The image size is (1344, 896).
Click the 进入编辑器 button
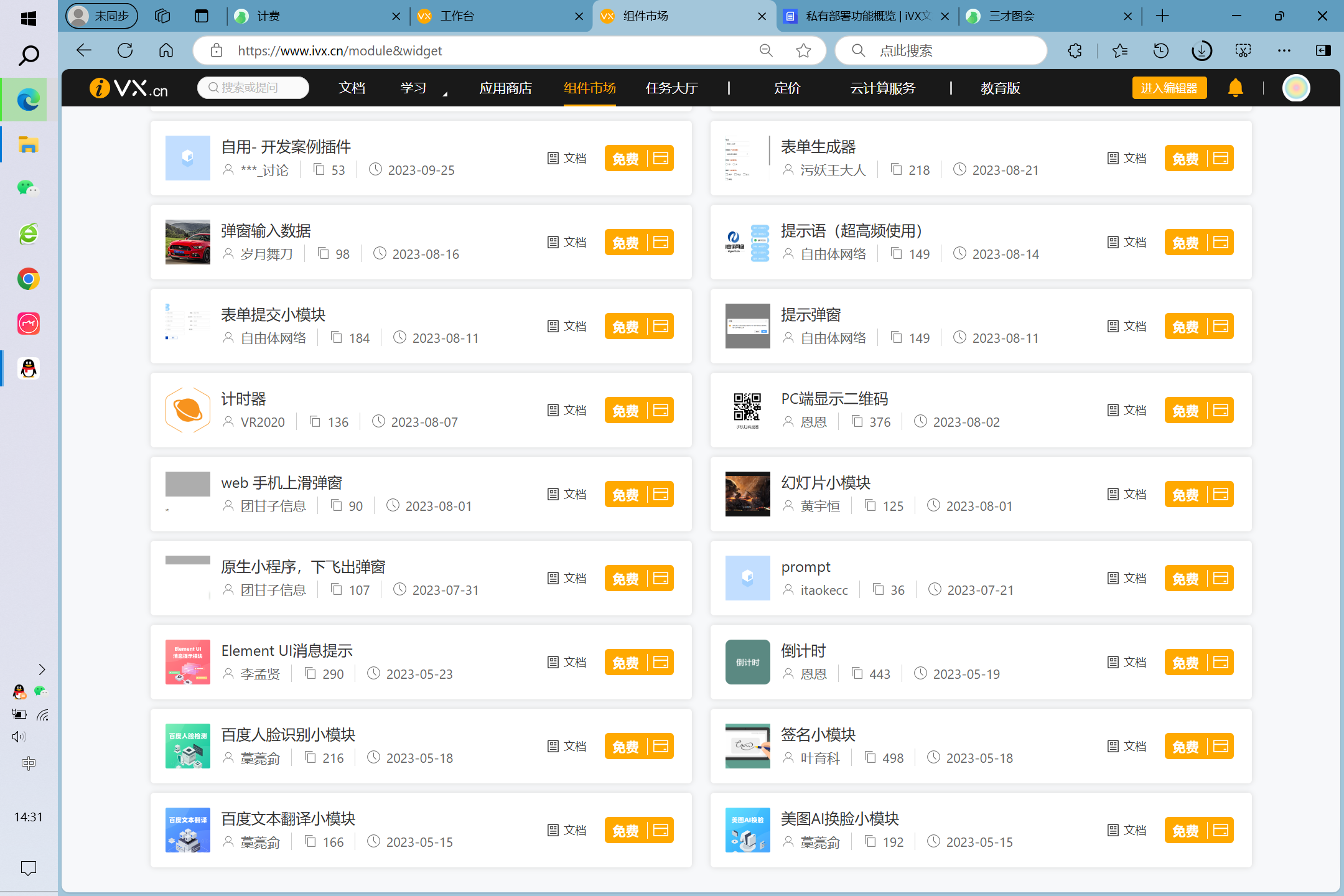tap(1169, 88)
